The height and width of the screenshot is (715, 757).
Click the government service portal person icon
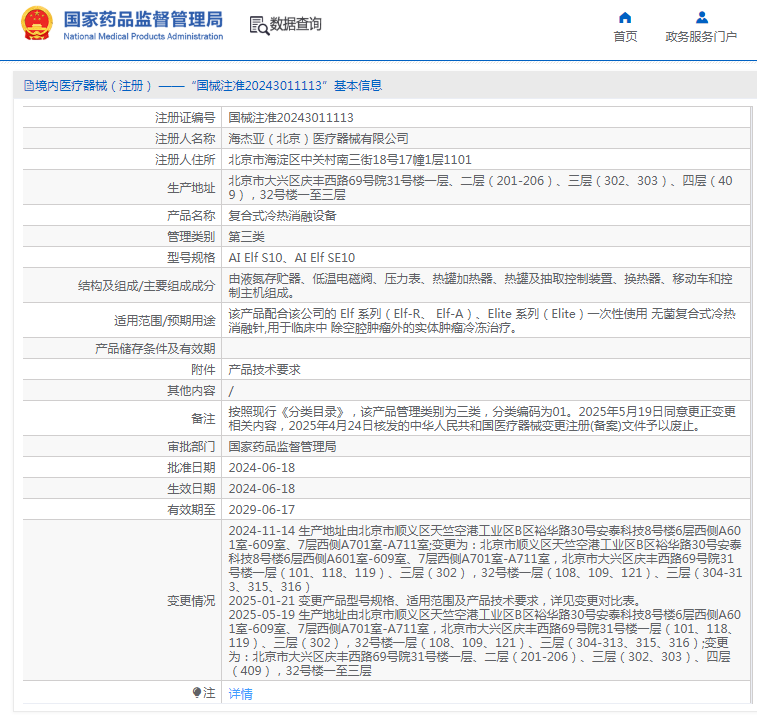pos(701,18)
